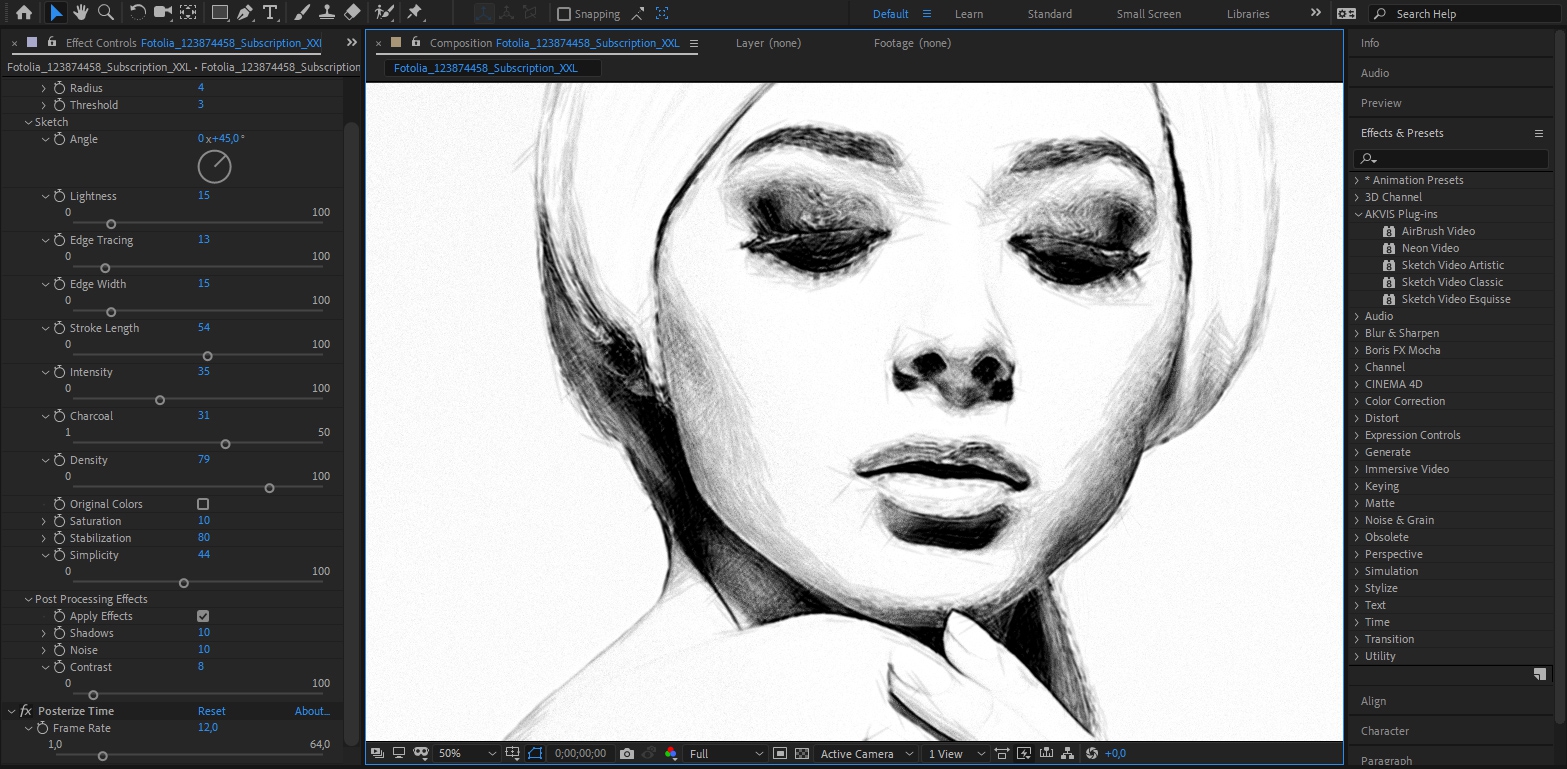
Task: Select the Clone Stamp tool
Action: [327, 13]
